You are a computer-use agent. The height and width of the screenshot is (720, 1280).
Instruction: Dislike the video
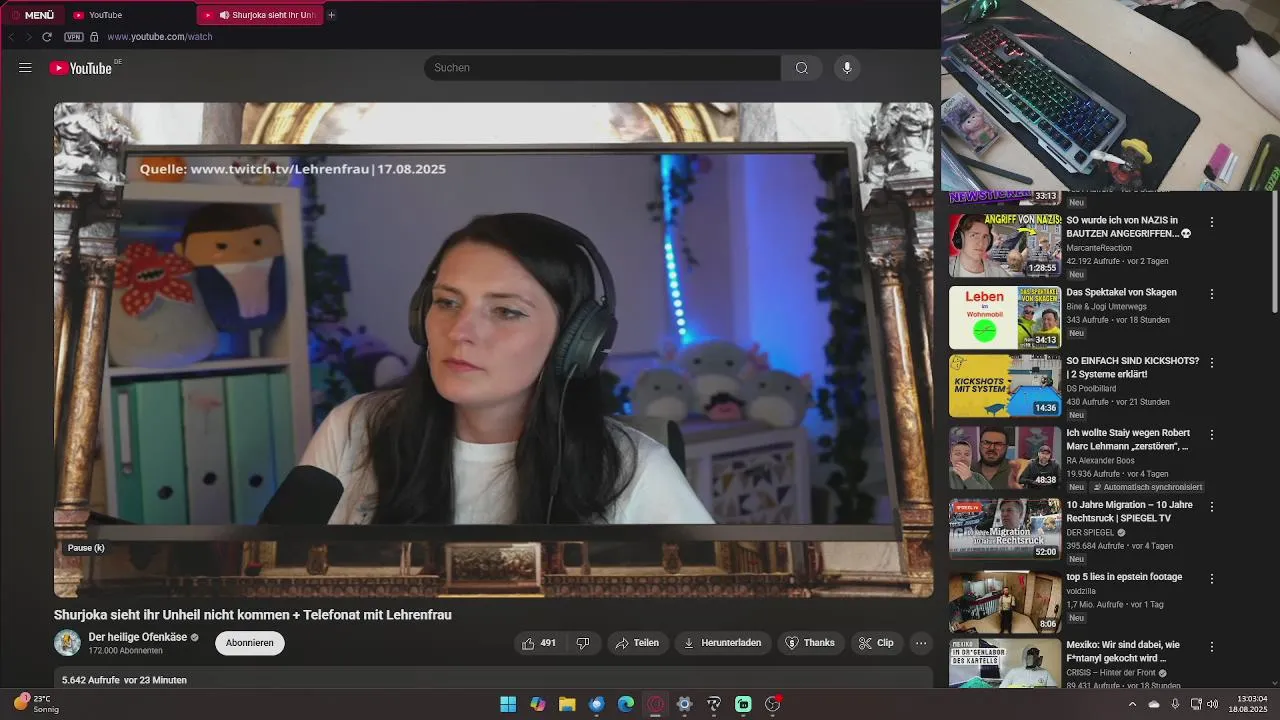(583, 643)
